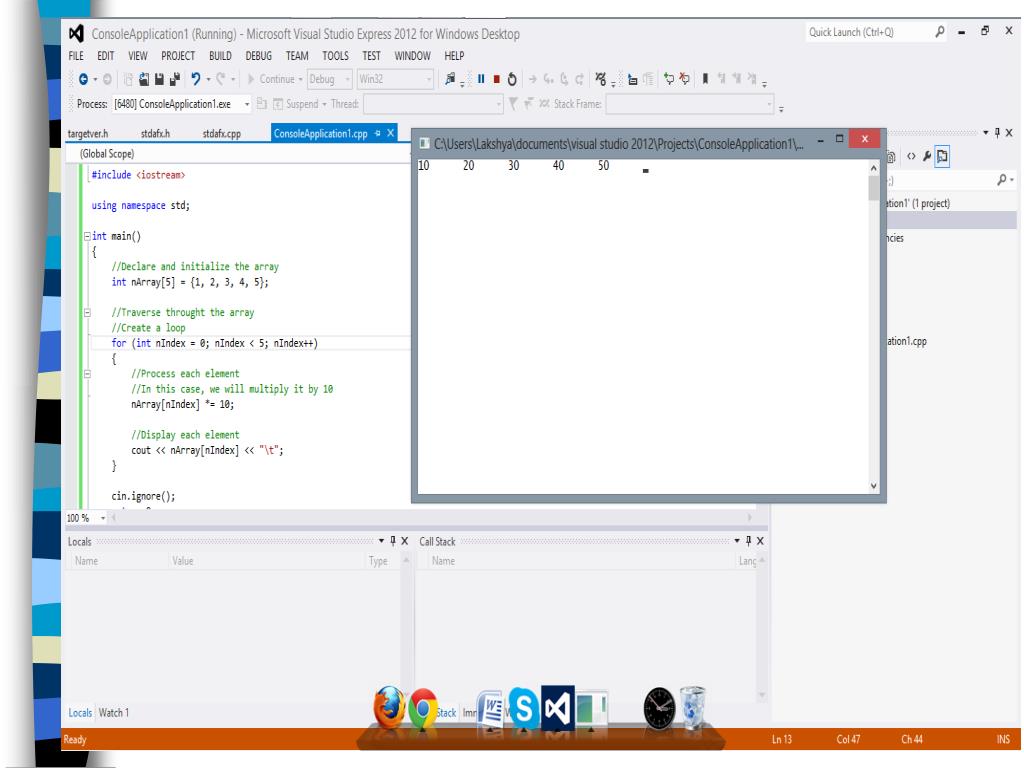Open the BUILD menu

pyautogui.click(x=220, y=56)
